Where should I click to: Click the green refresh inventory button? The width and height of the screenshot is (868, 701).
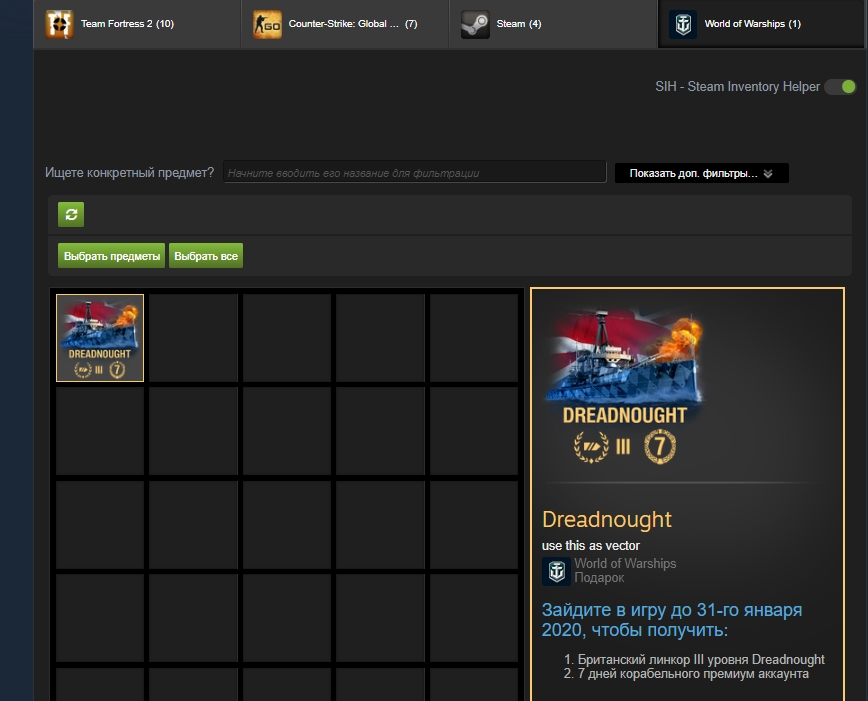pyautogui.click(x=71, y=214)
